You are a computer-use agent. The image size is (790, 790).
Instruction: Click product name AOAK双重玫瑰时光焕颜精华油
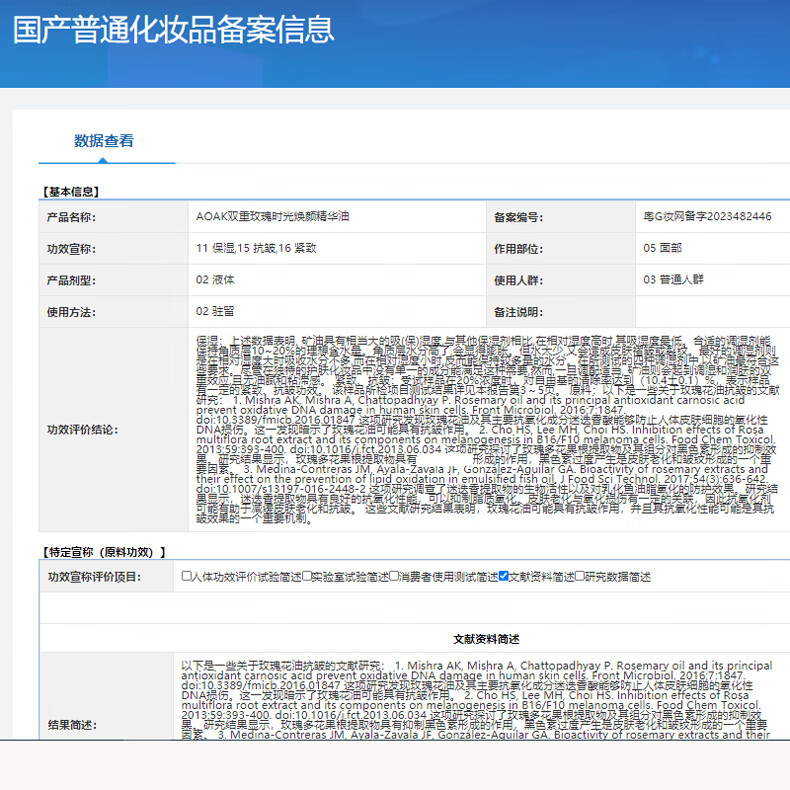tap(273, 216)
